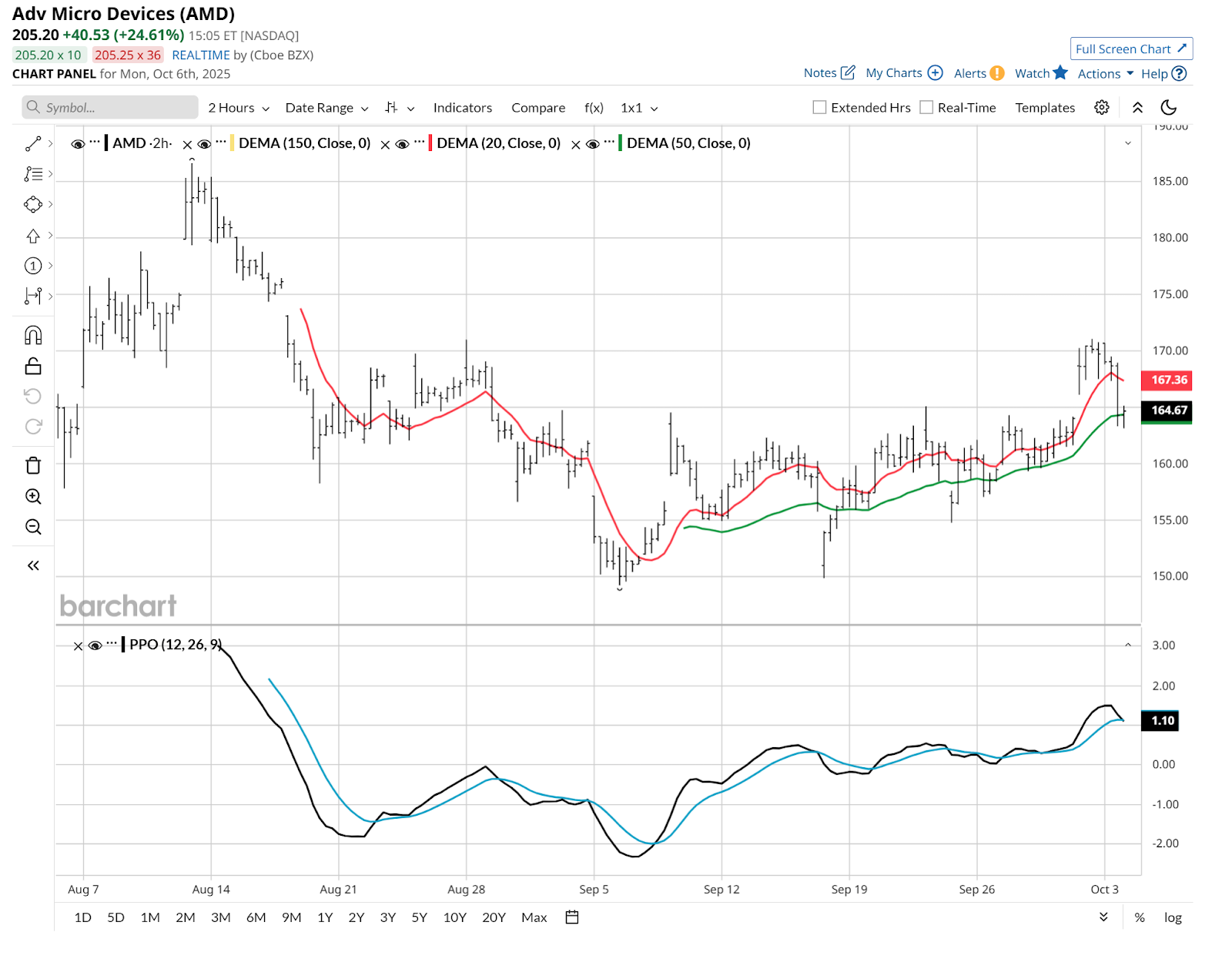Enable the Real-Time checkbox

tap(926, 107)
